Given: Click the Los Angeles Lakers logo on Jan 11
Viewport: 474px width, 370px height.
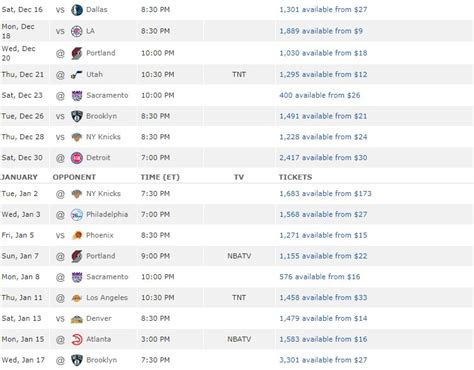Looking at the screenshot, I should [x=77, y=298].
